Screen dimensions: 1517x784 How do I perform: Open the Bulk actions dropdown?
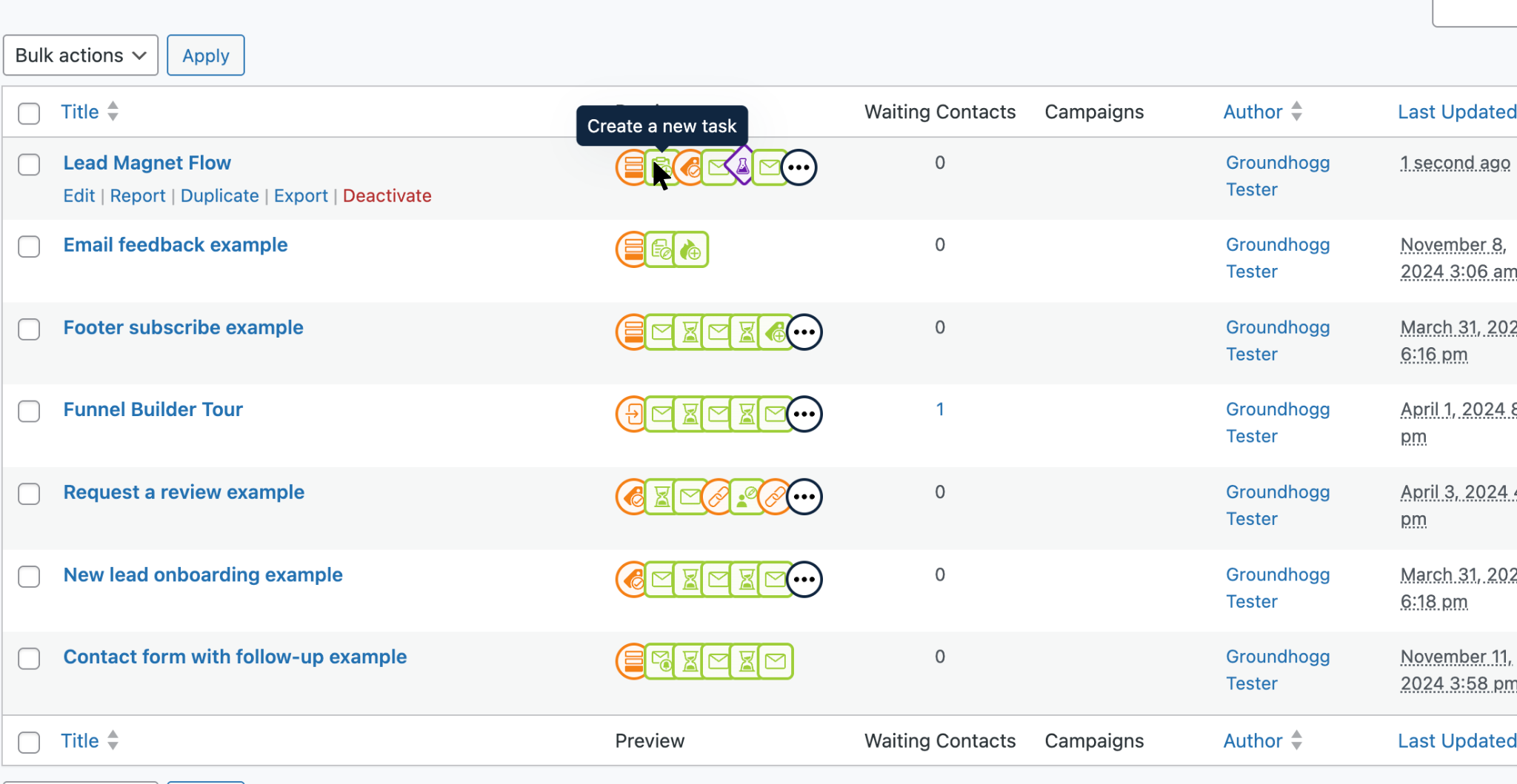(81, 56)
